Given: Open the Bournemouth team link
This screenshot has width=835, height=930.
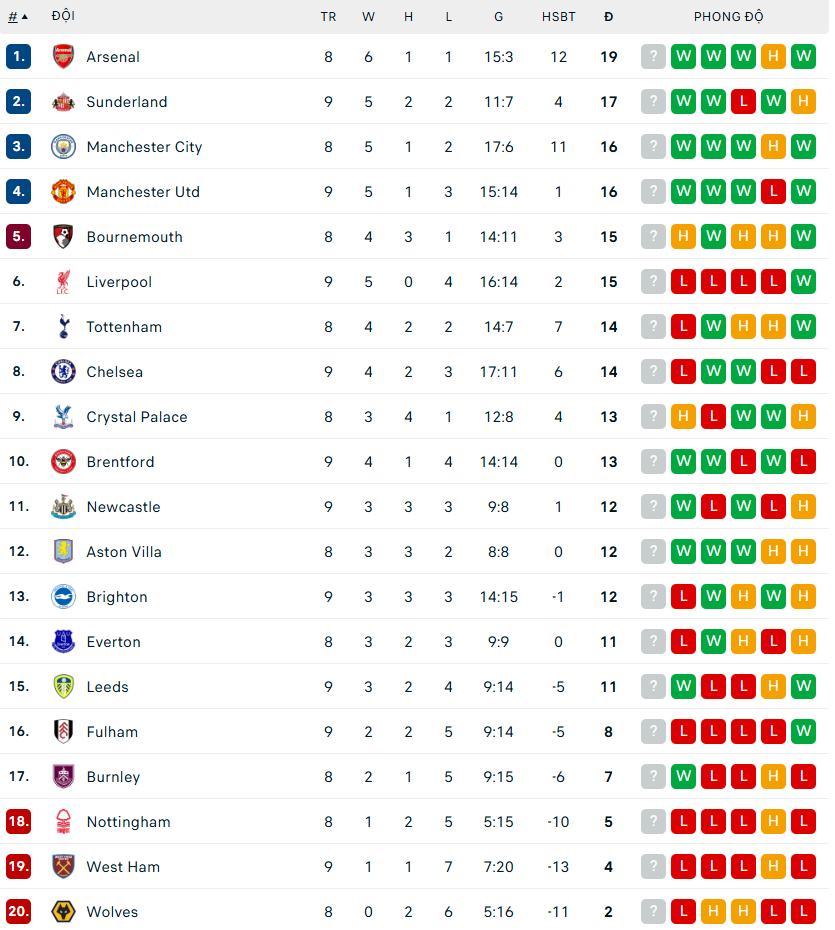Looking at the screenshot, I should point(134,237).
